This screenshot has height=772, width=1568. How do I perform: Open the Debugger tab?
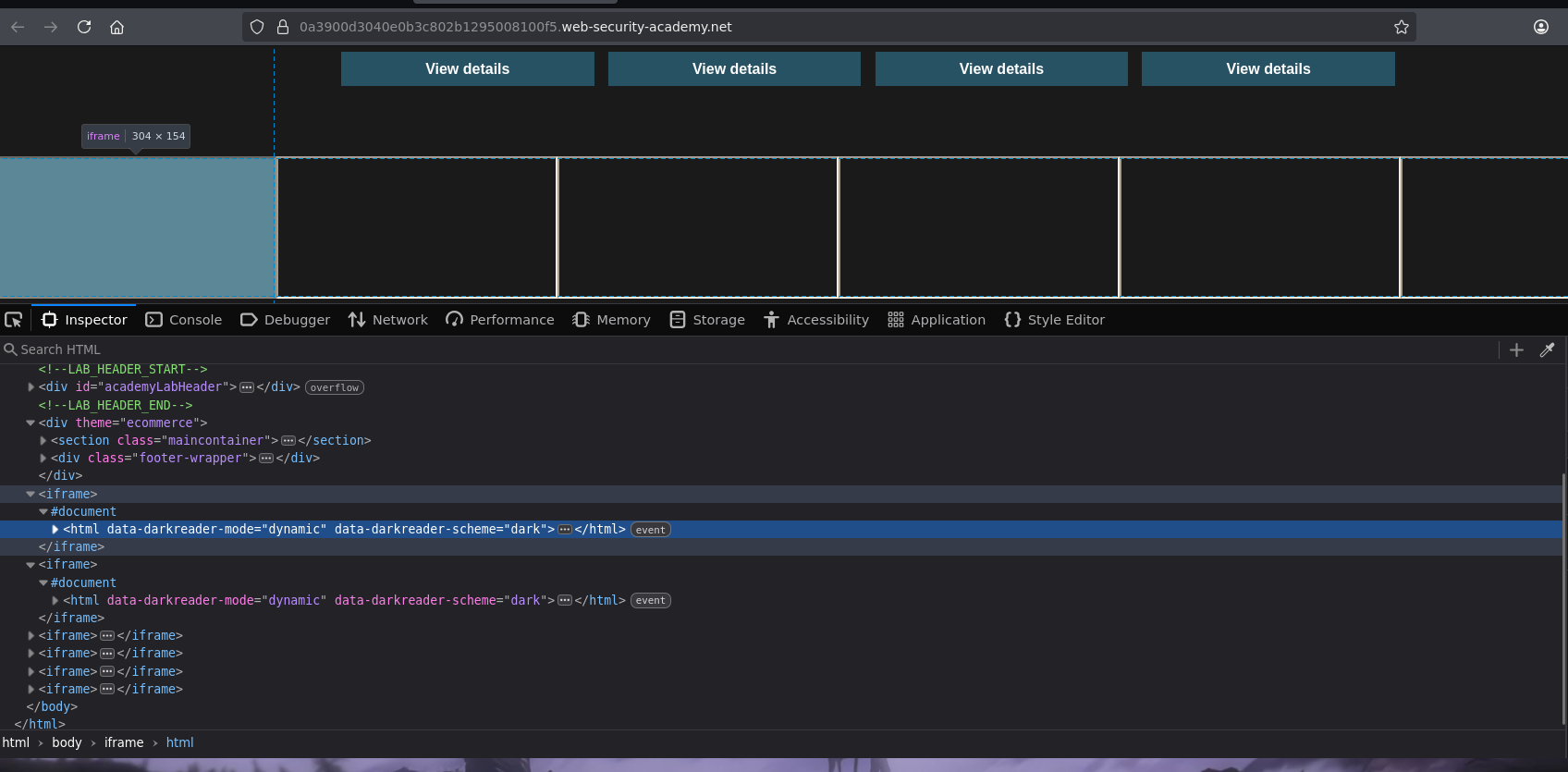(x=285, y=320)
